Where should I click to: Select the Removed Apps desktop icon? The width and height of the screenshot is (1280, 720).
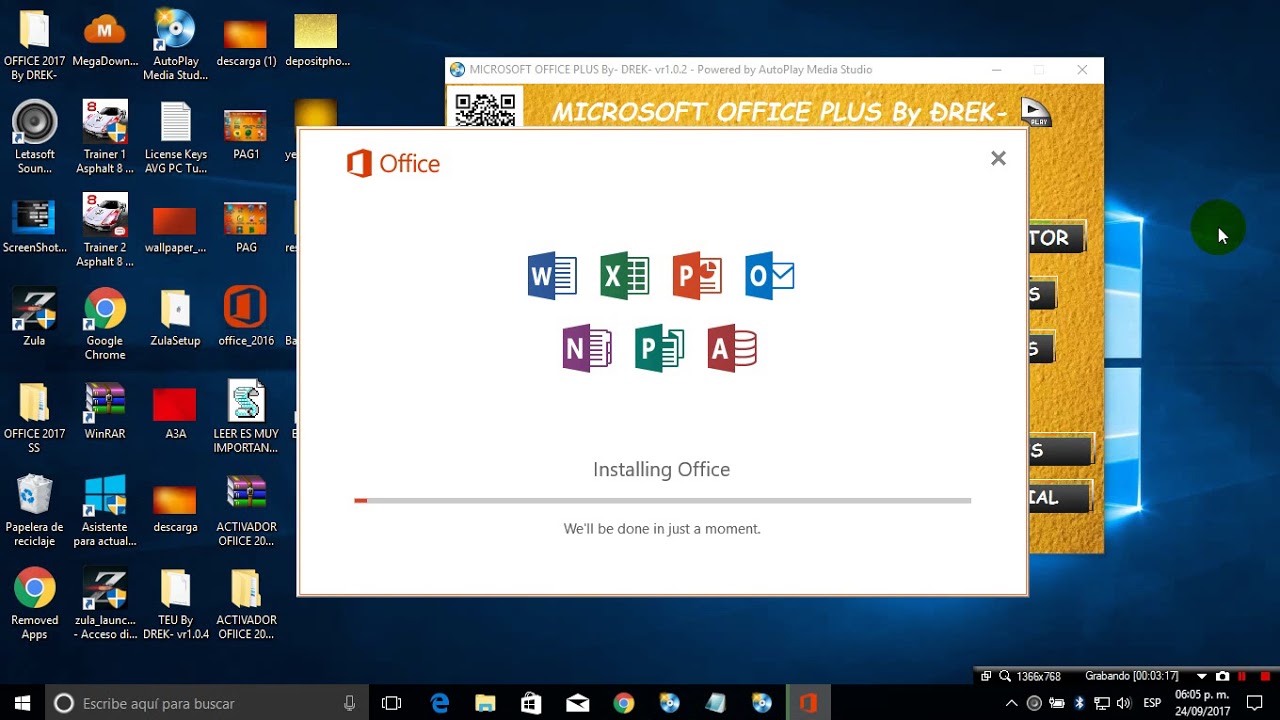pyautogui.click(x=34, y=604)
